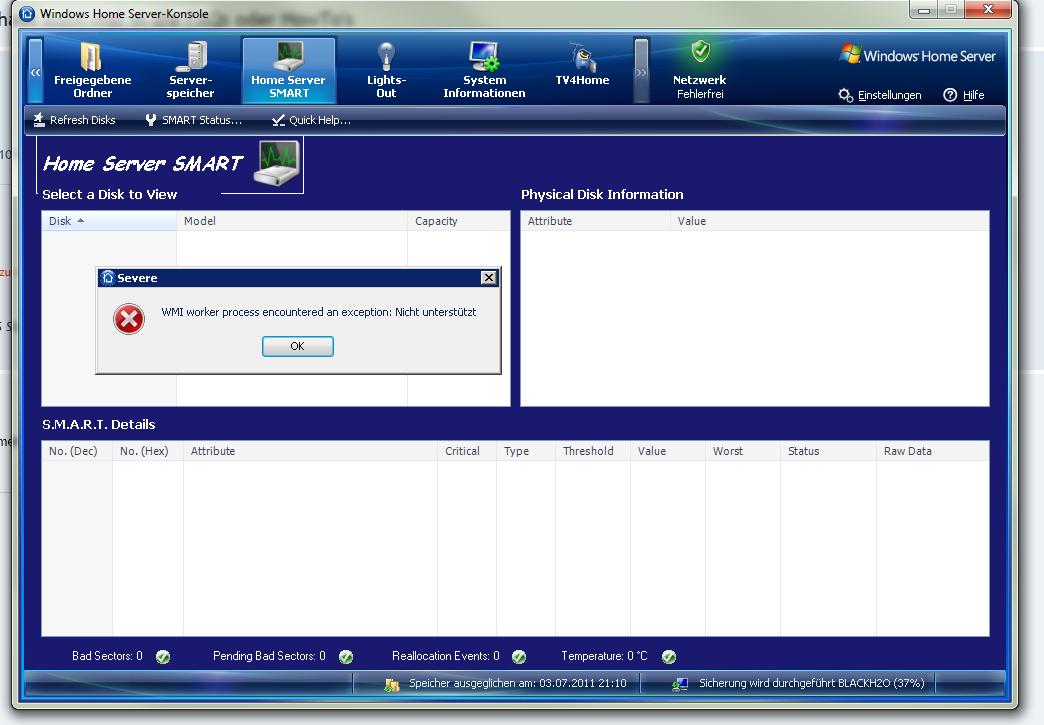Click the WMI worker process error message
The width and height of the screenshot is (1044, 725).
[319, 312]
